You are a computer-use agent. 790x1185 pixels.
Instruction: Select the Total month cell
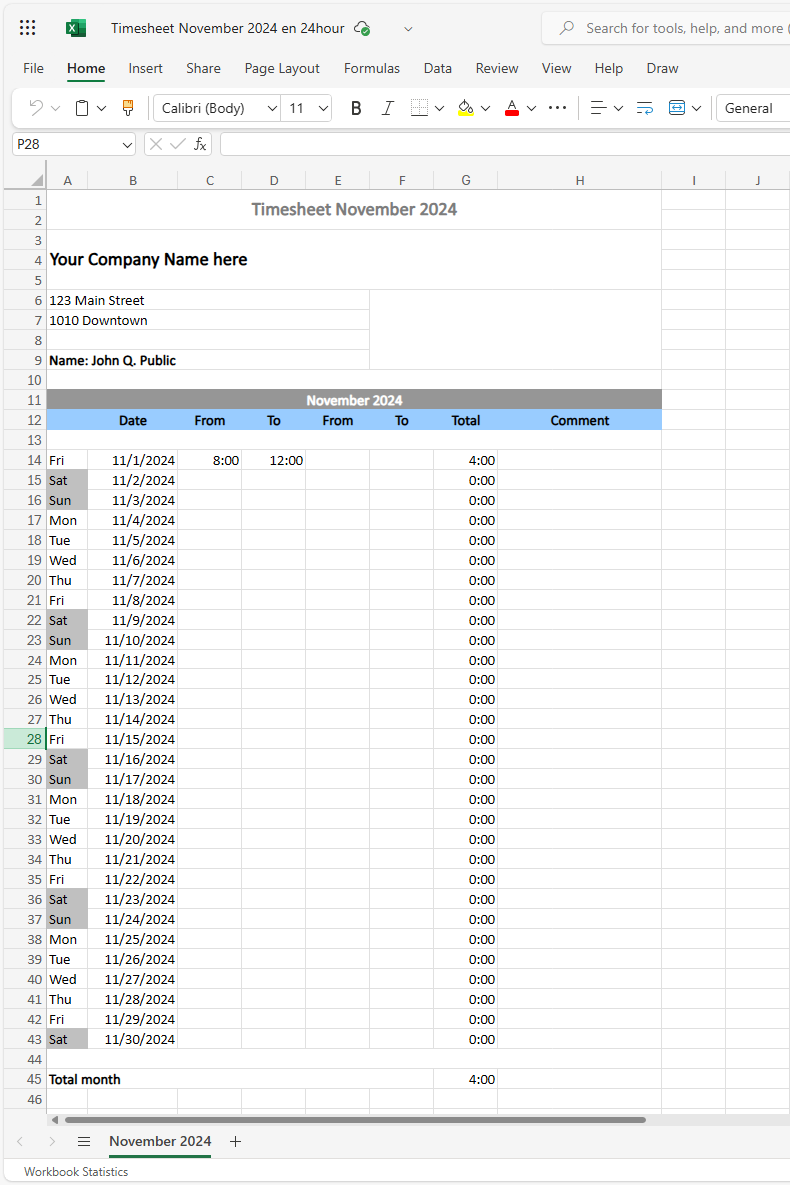tap(240, 1079)
